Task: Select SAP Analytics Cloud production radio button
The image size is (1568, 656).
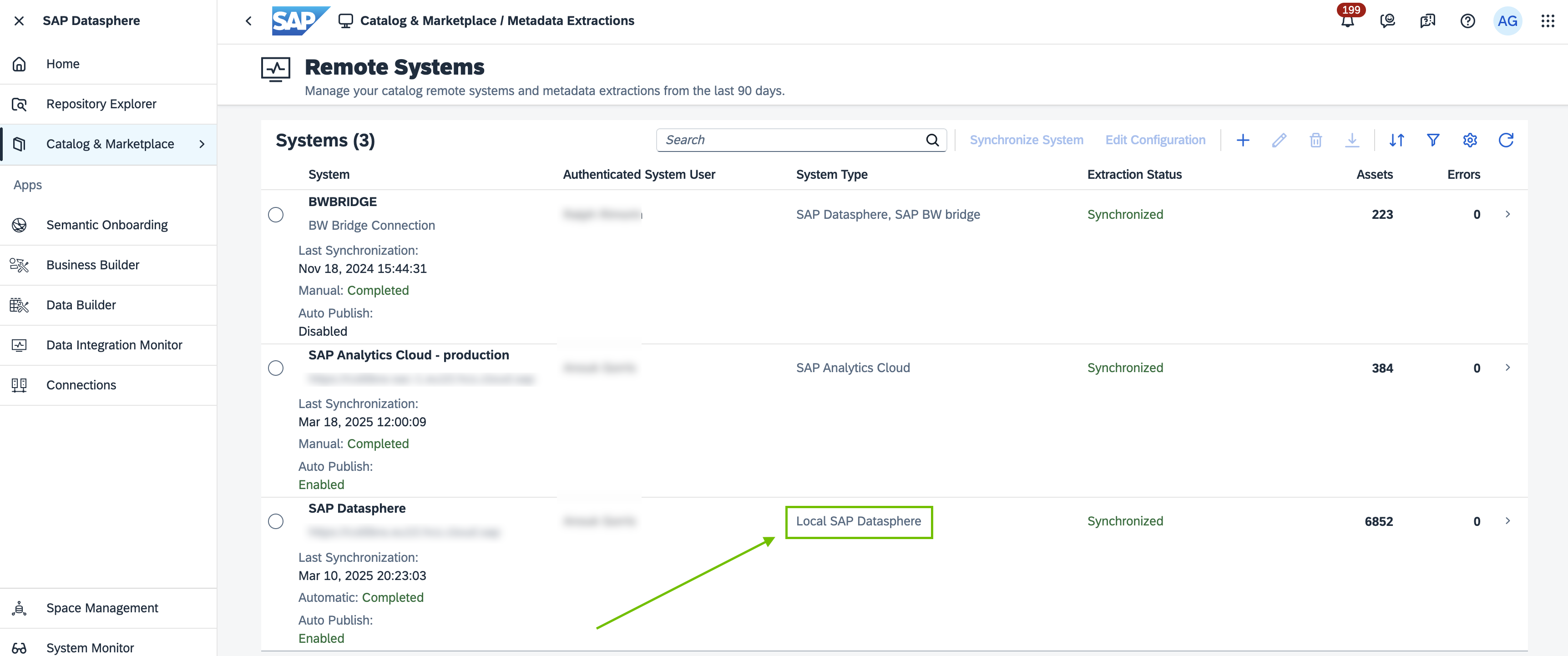Action: click(x=276, y=368)
